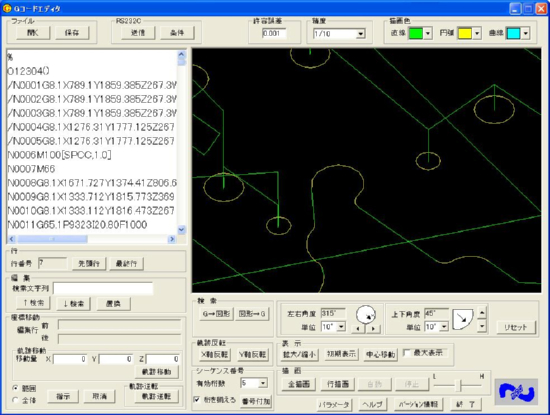Click the リセット button
The image size is (550, 415).
pyautogui.click(x=516, y=327)
